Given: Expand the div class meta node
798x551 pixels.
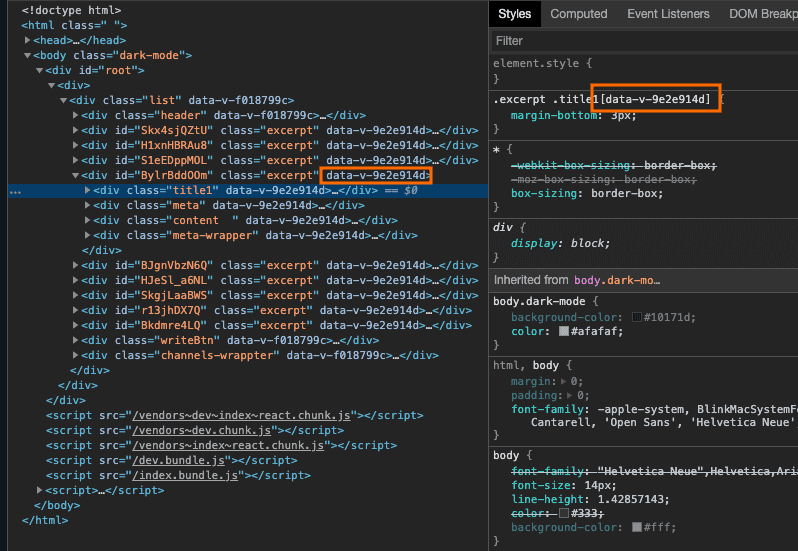Looking at the screenshot, I should pyautogui.click(x=88, y=205).
